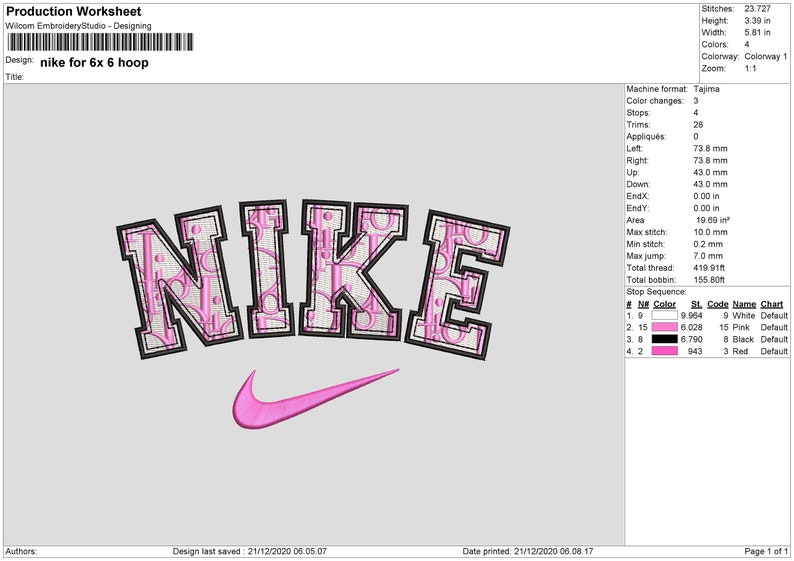The width and height of the screenshot is (794, 561).
Task: Click the Max stitch value 10.0 mm
Action: coord(710,232)
